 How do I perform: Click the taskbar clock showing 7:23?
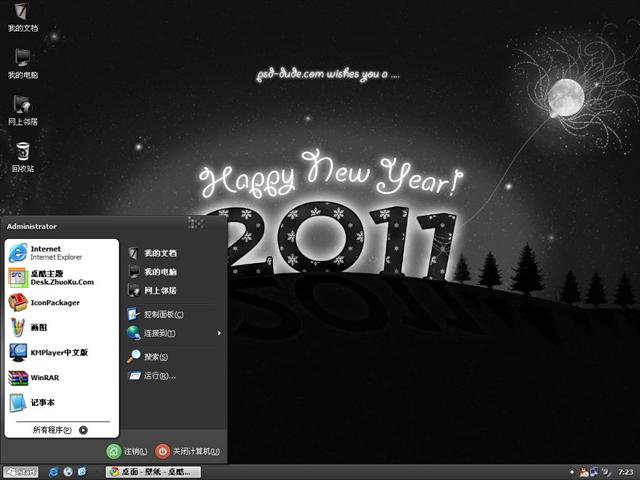[625, 472]
